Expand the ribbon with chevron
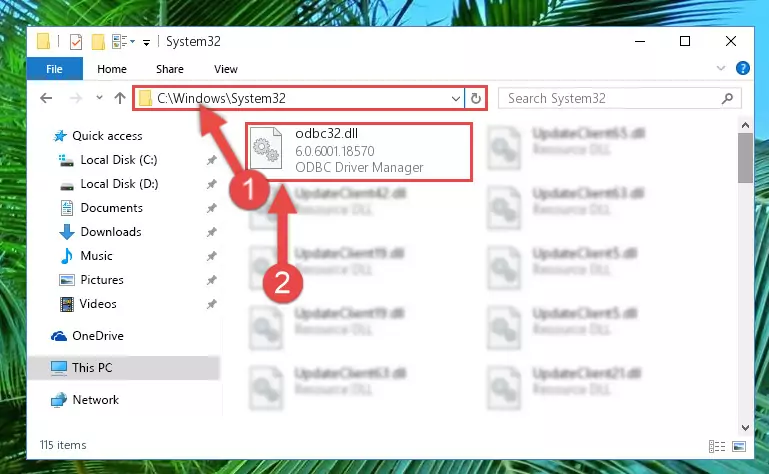Viewport: 769px width, 474px height. click(720, 68)
